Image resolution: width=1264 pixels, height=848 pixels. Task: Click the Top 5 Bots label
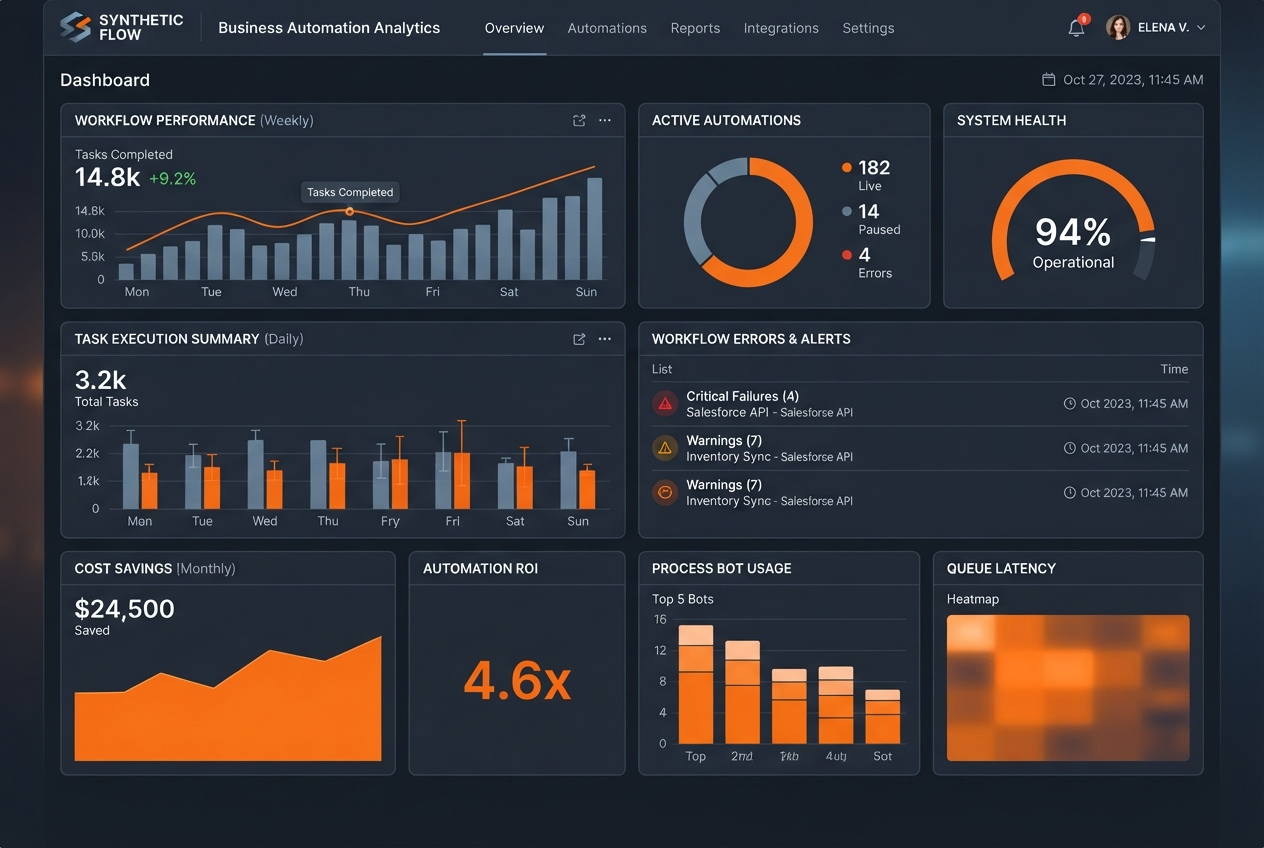coord(683,599)
